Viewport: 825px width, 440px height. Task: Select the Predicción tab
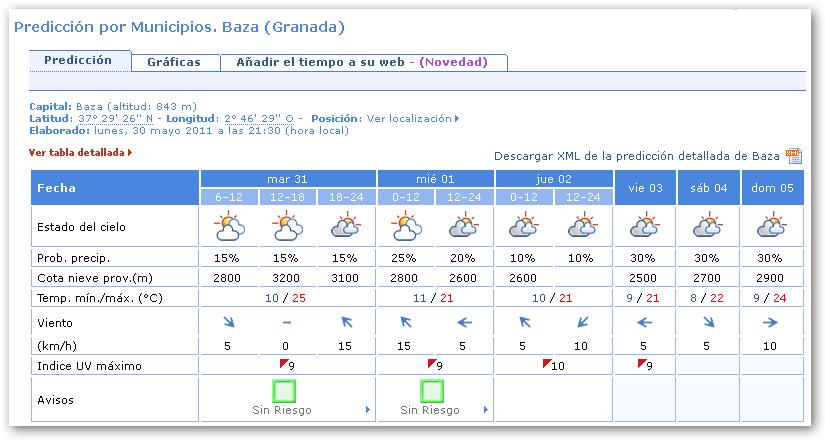78,61
